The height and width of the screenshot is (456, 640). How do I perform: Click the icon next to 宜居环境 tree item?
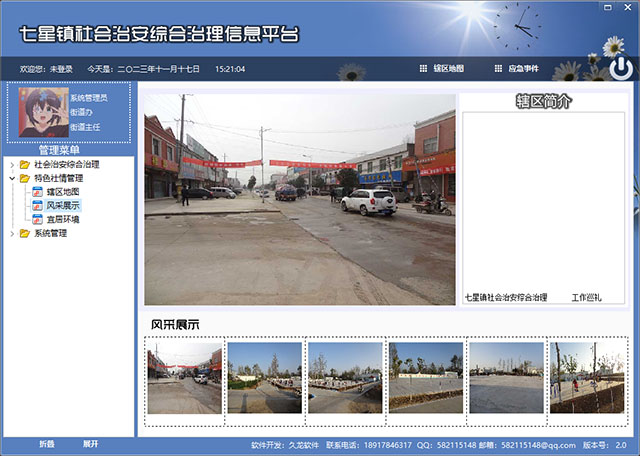pos(38,219)
